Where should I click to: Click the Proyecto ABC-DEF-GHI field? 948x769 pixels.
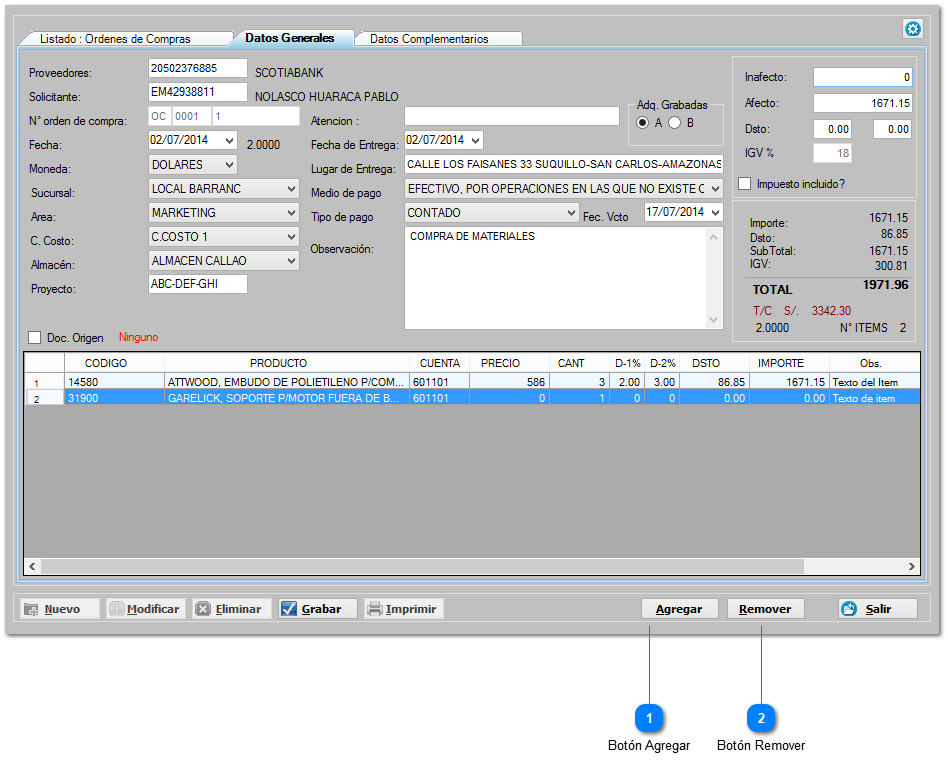[198, 284]
